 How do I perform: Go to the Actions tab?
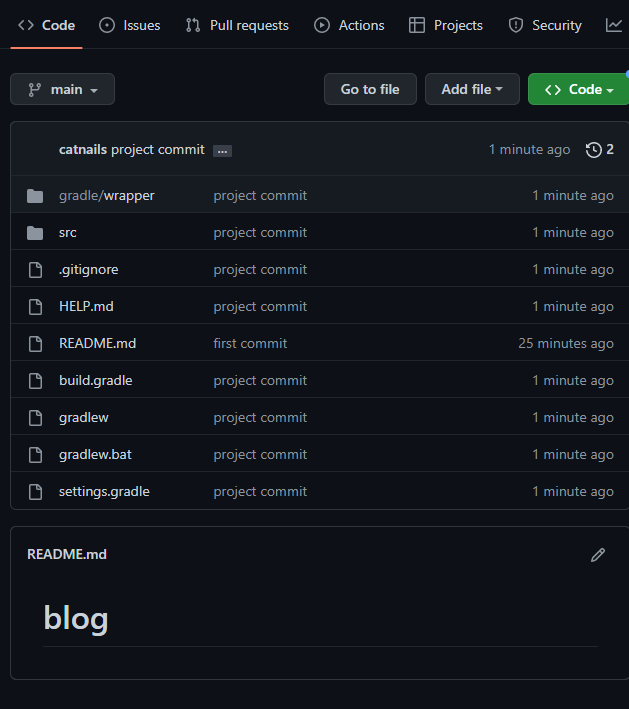[x=349, y=25]
